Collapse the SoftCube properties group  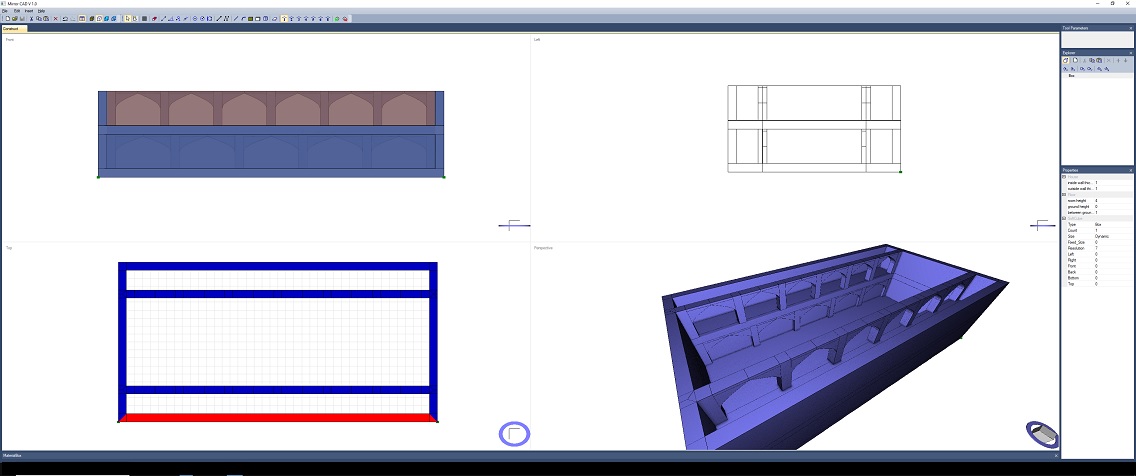click(1064, 219)
